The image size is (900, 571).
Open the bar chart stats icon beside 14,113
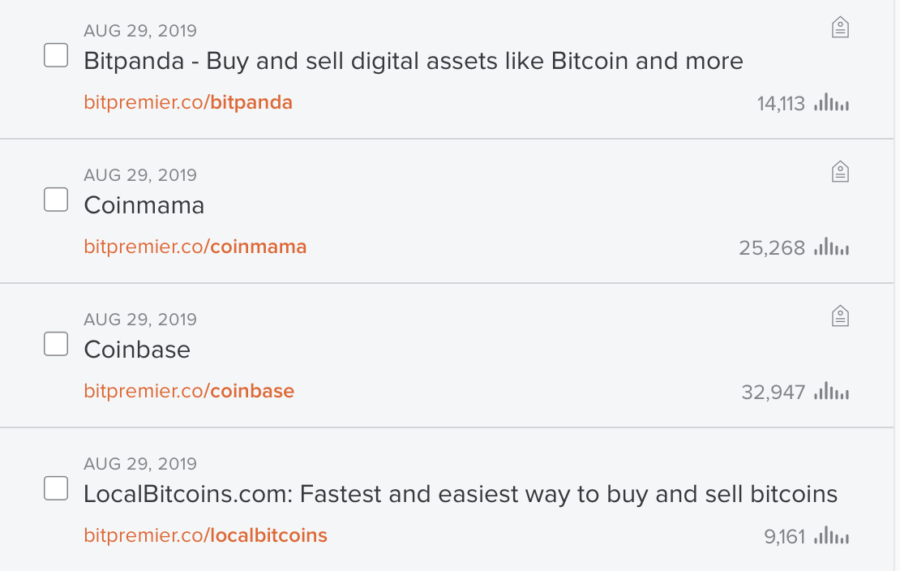tap(831, 103)
